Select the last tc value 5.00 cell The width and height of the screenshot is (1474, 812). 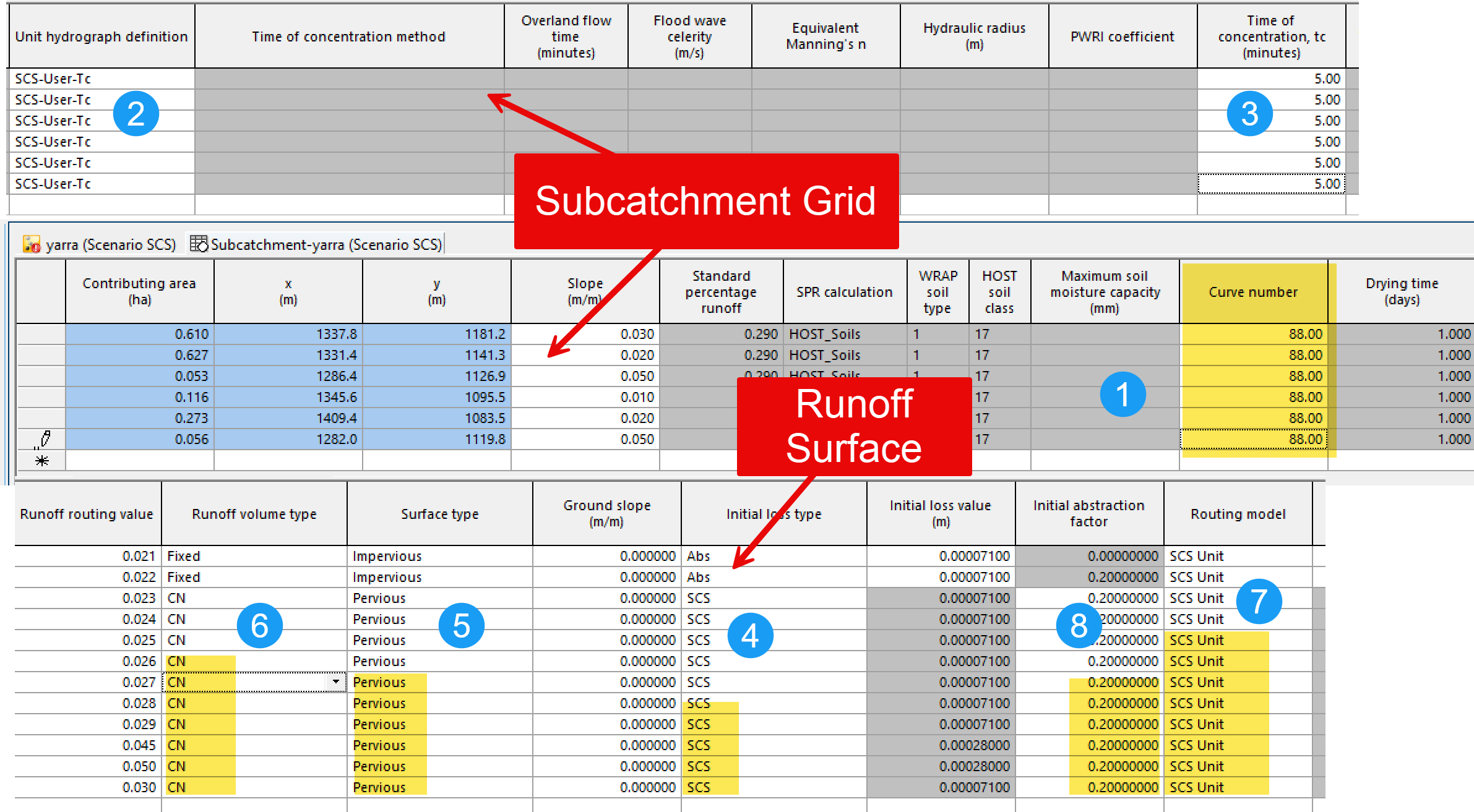(x=1271, y=184)
